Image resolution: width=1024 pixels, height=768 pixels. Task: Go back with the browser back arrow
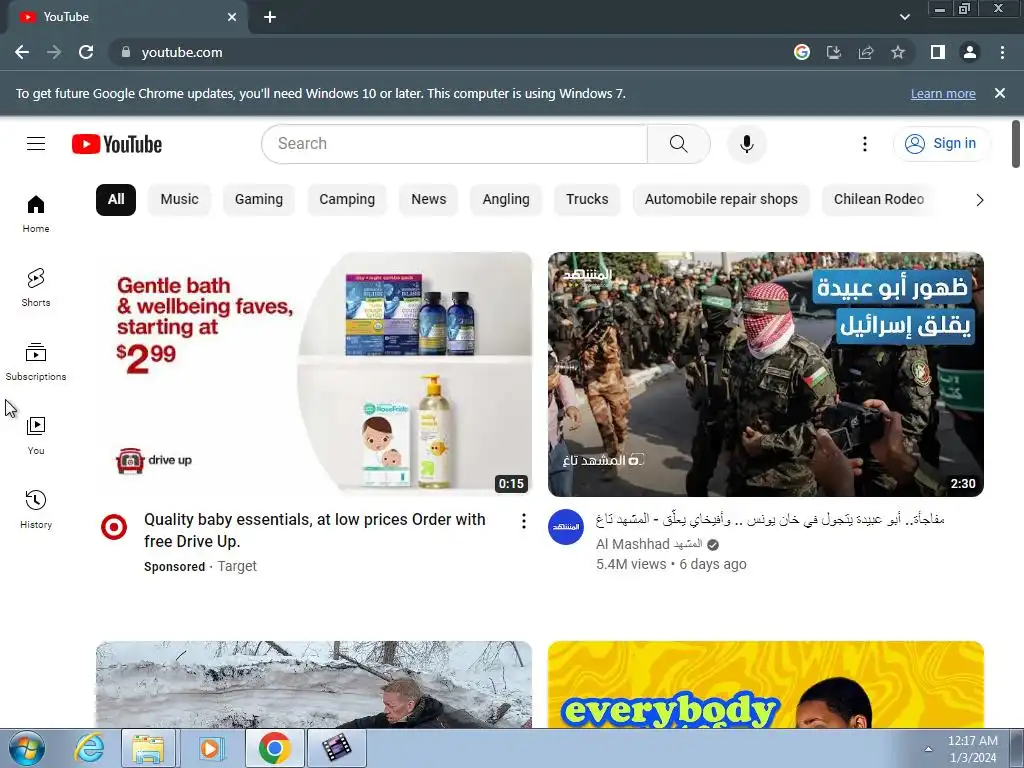[22, 52]
